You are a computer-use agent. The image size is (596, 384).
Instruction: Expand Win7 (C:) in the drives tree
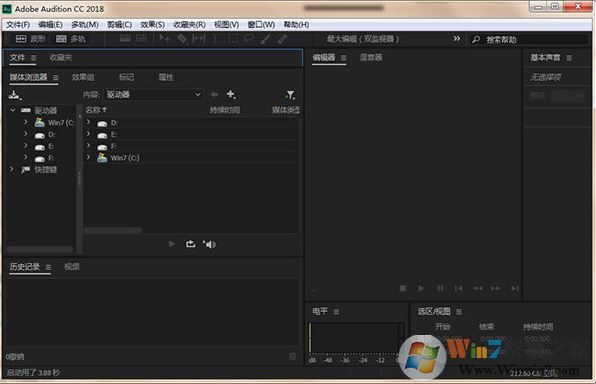25,122
